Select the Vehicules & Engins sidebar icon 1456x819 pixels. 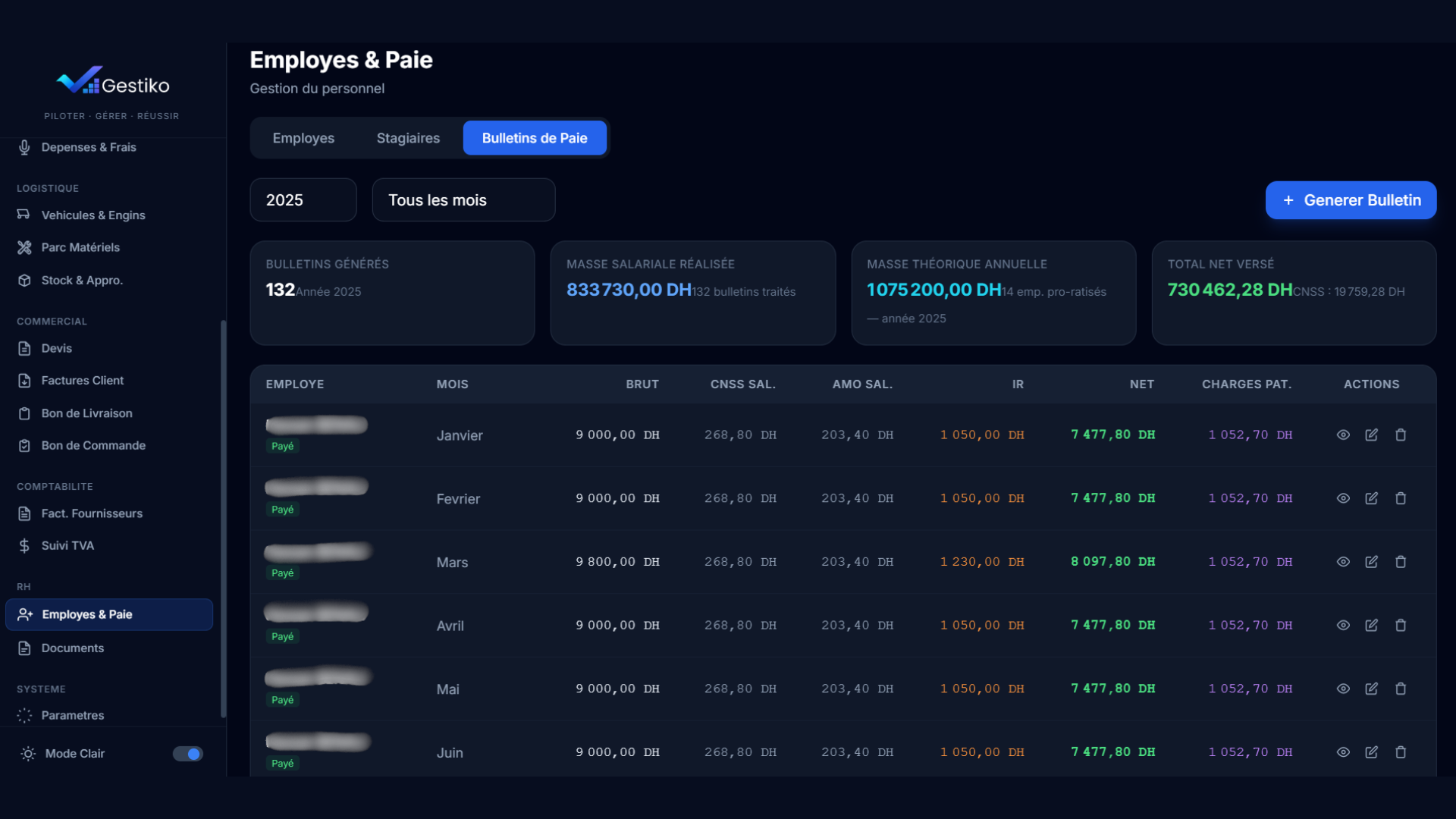pos(25,215)
